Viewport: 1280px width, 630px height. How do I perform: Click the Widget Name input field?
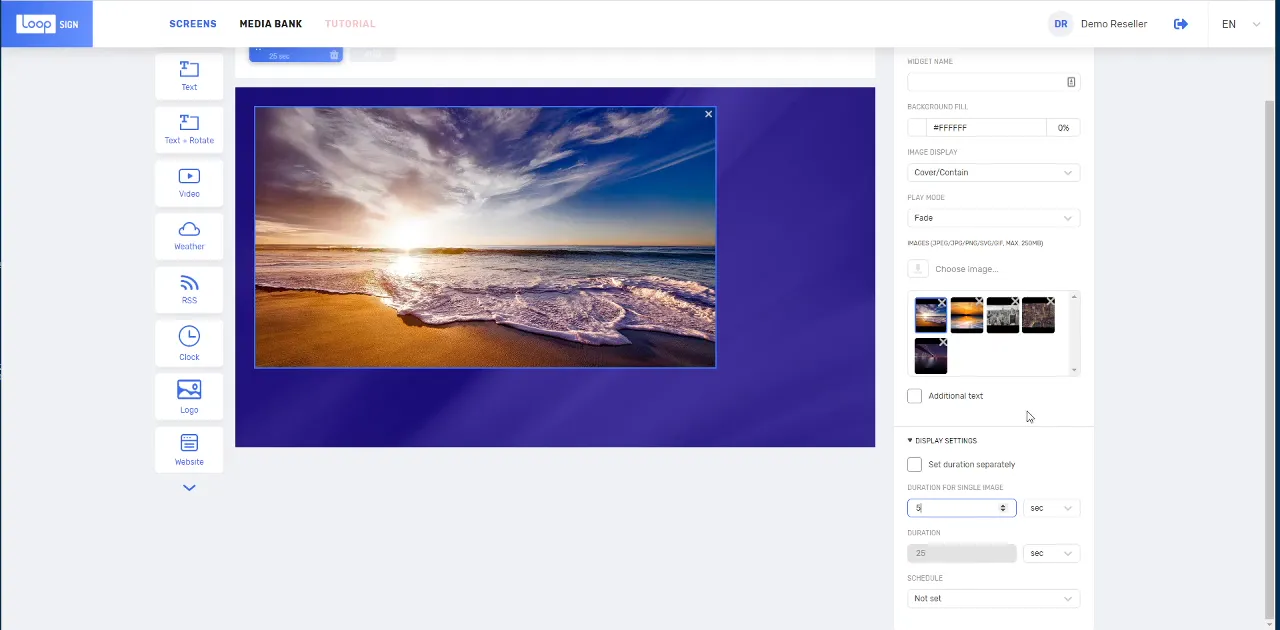(993, 82)
